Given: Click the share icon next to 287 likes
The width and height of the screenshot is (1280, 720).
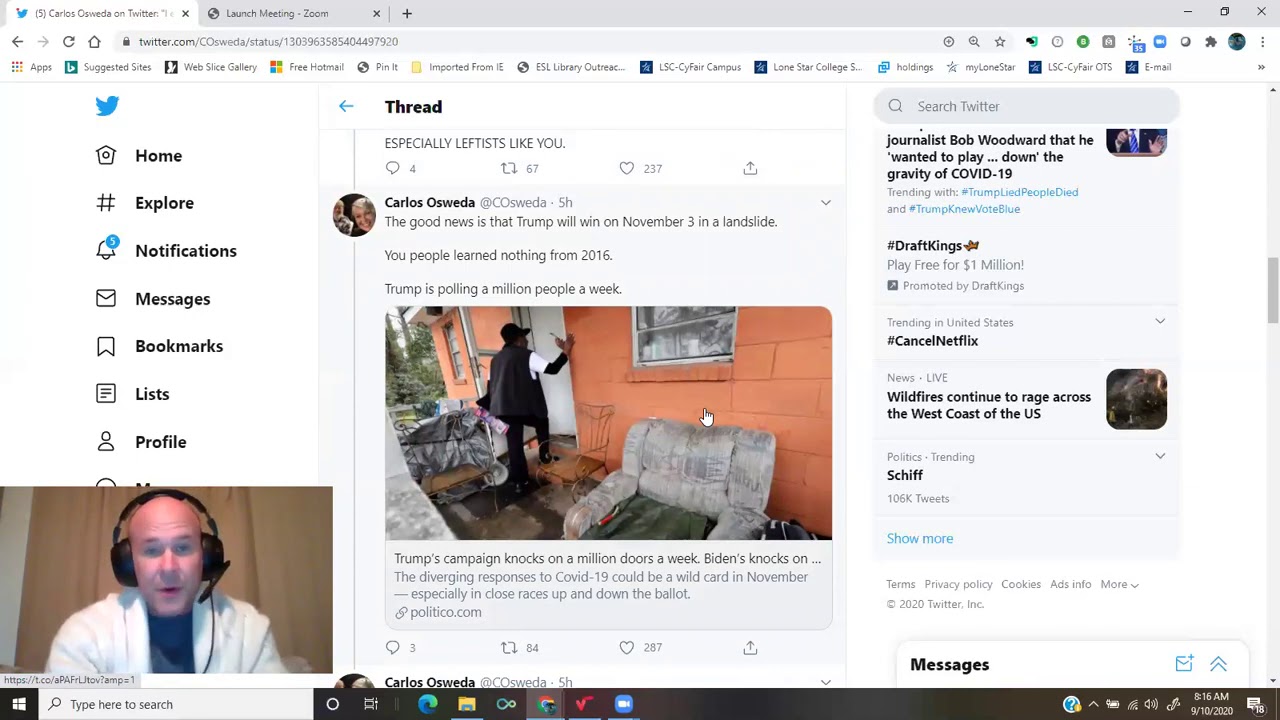Looking at the screenshot, I should [x=750, y=647].
